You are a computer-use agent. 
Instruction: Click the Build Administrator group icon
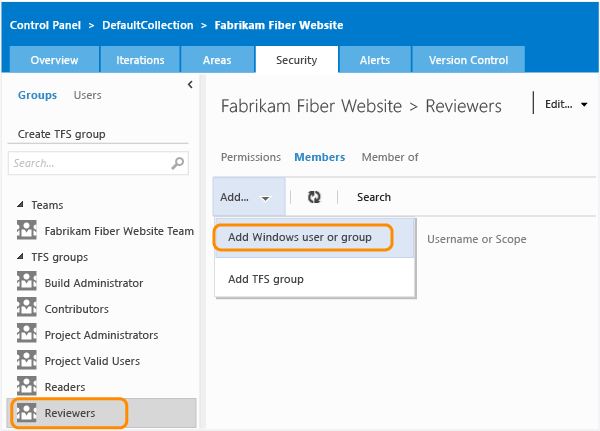click(x=27, y=281)
